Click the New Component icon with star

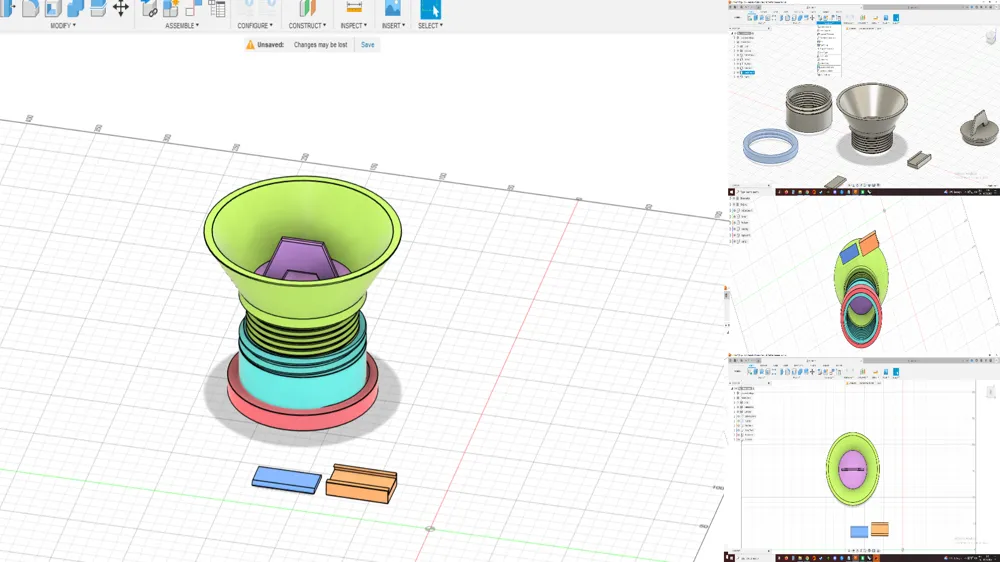pos(171,8)
